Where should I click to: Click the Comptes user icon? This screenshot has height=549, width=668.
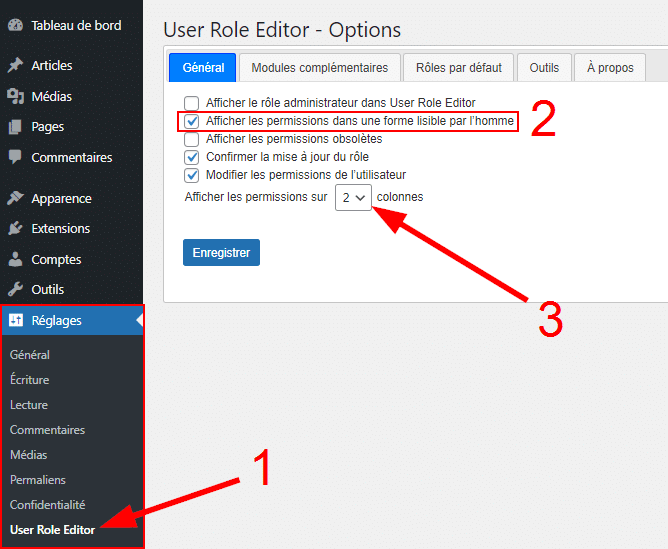(x=15, y=259)
